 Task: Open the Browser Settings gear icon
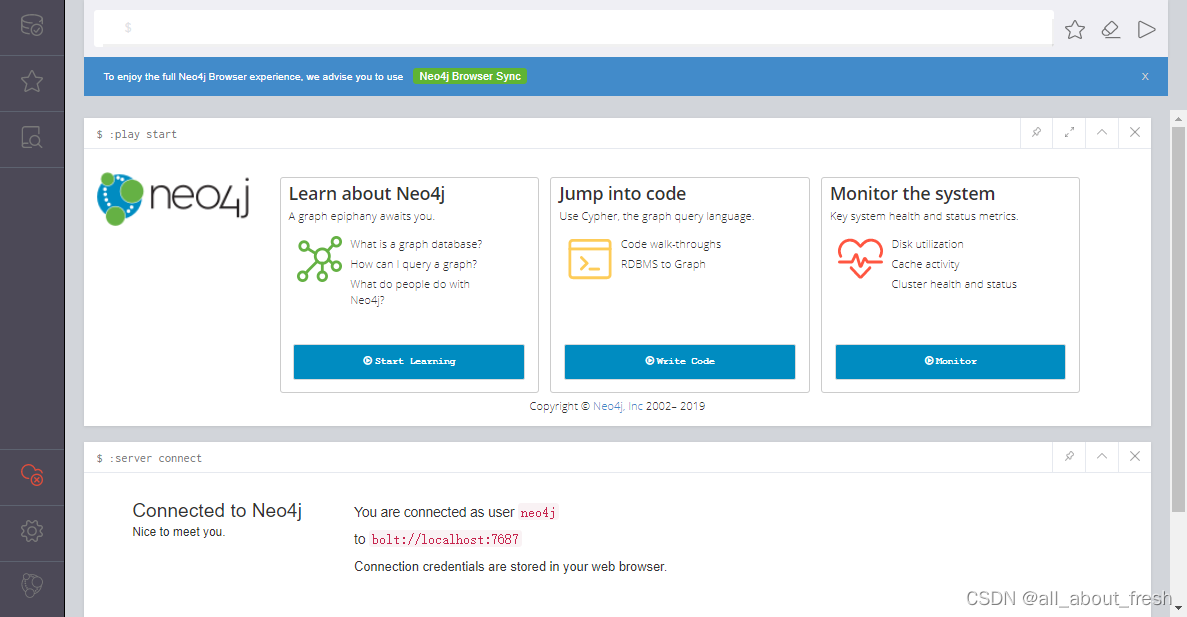tap(32, 531)
